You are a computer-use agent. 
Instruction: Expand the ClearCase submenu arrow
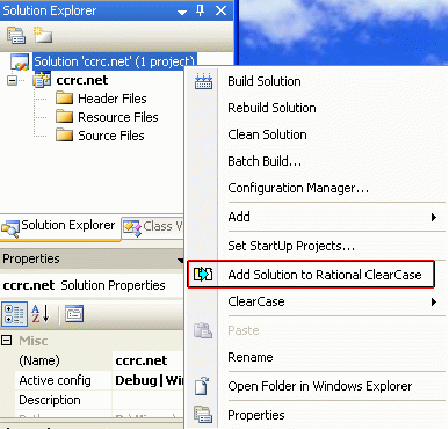click(434, 302)
